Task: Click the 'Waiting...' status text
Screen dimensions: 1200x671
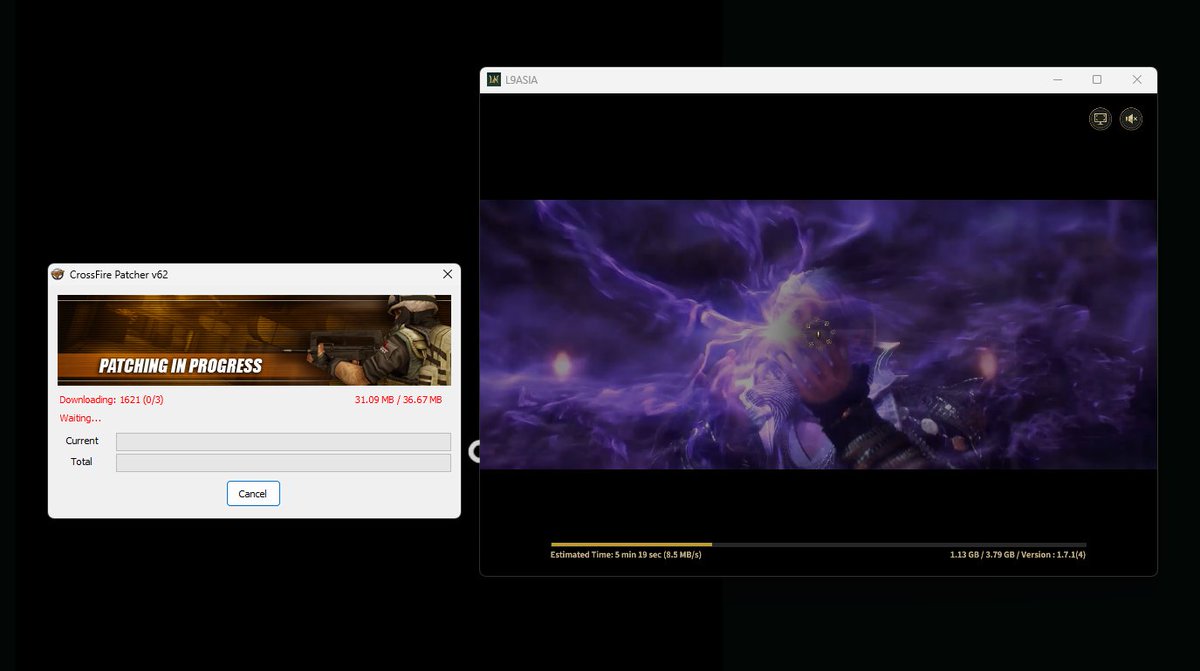Action: [x=80, y=418]
